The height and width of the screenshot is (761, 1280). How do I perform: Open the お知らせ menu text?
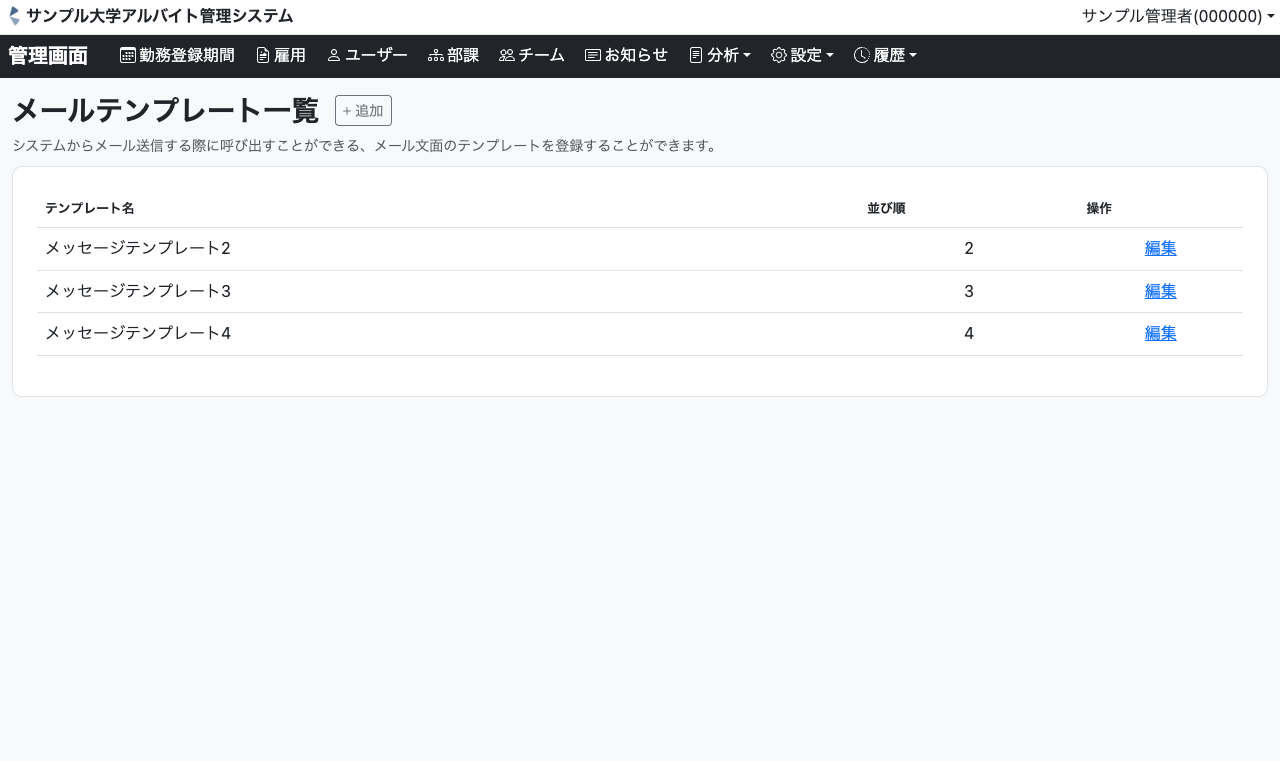coord(636,56)
